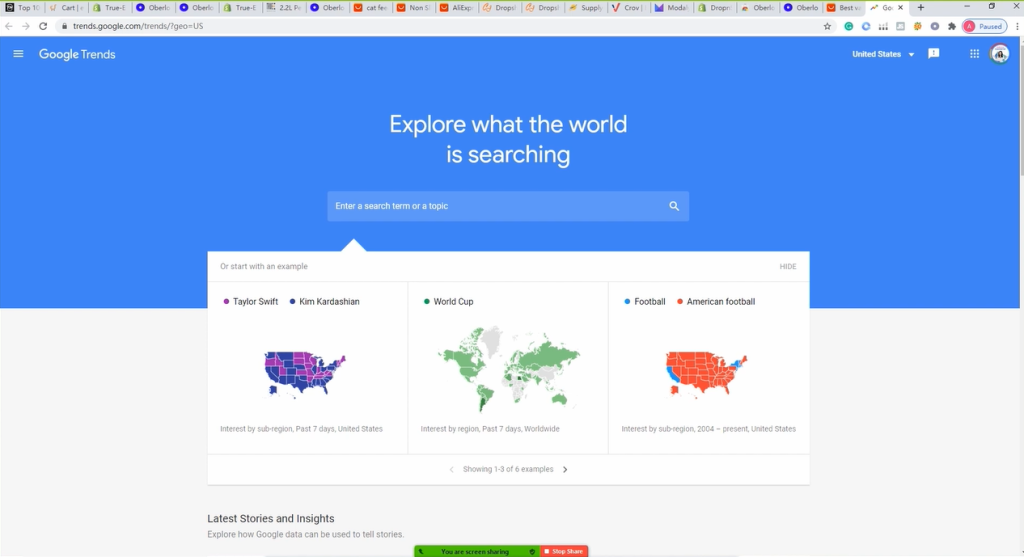Screen dimensions: 1024x557
Task: Switch to the Top 10 tab
Action: point(23,7)
